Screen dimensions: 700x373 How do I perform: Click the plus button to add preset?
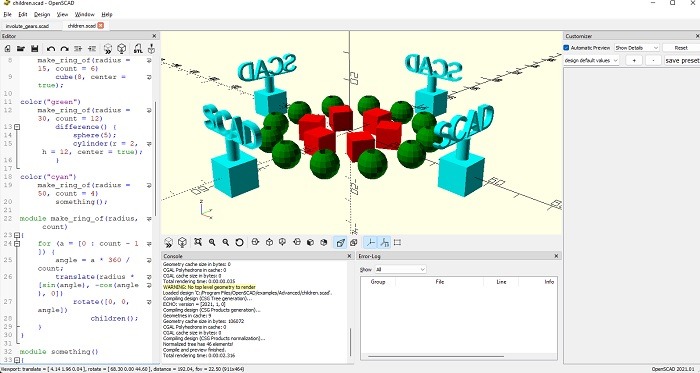click(x=633, y=60)
